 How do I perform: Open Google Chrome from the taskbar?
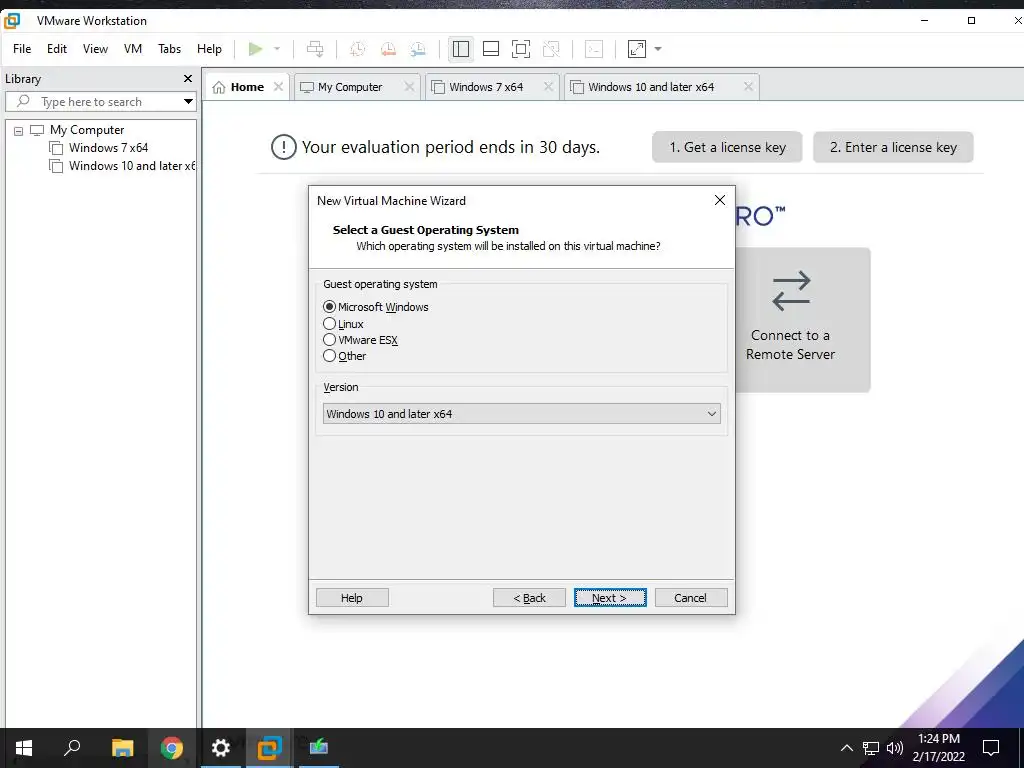tap(172, 748)
